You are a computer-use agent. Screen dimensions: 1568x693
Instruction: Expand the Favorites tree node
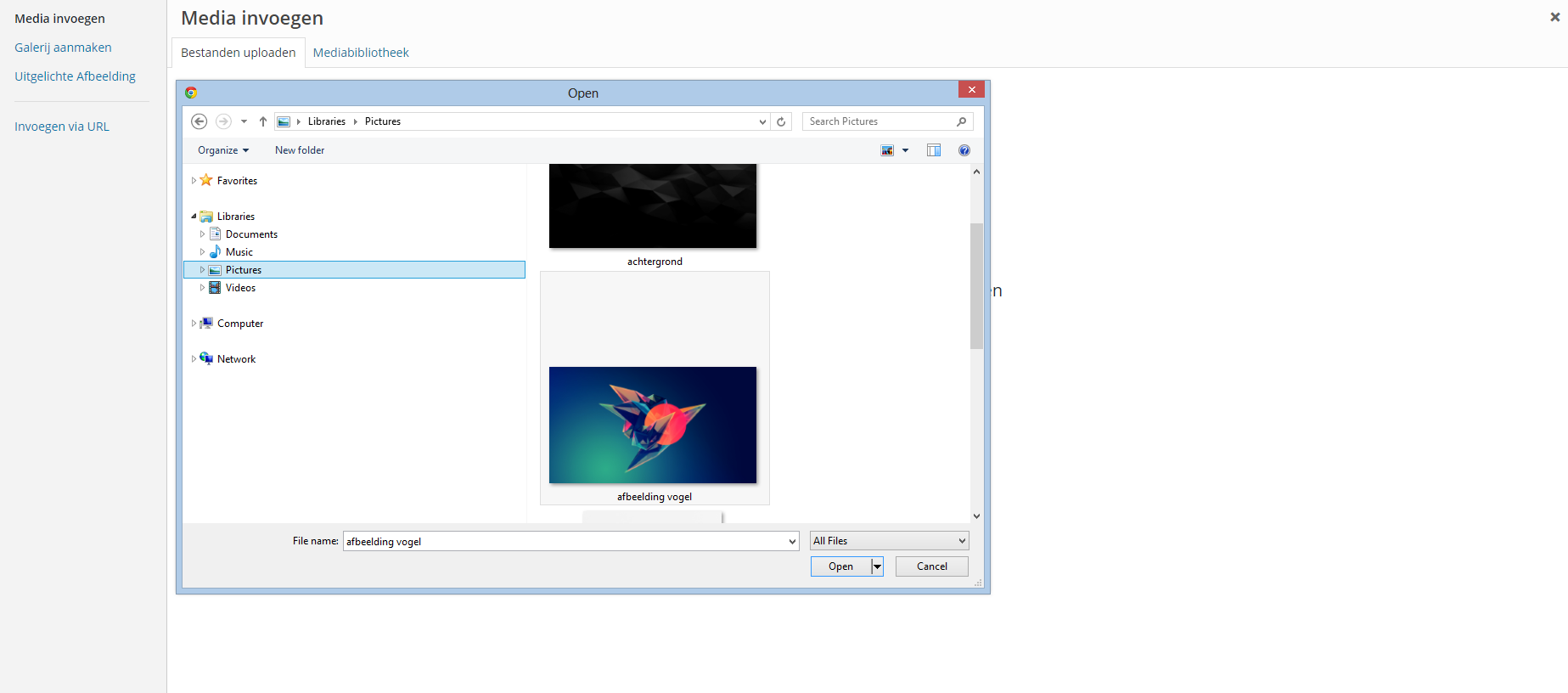pyautogui.click(x=194, y=181)
